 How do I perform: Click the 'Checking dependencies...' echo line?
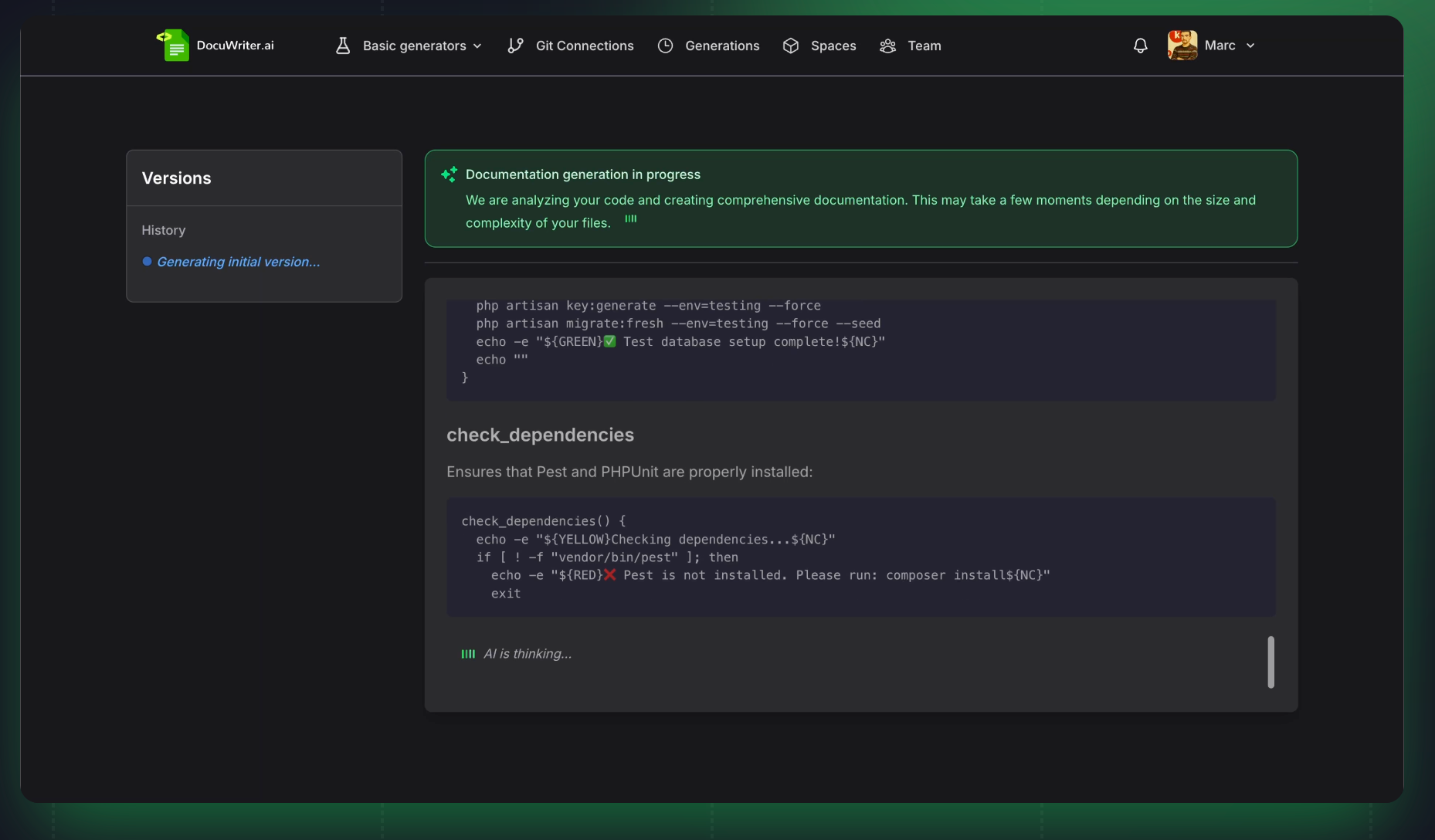pos(656,539)
